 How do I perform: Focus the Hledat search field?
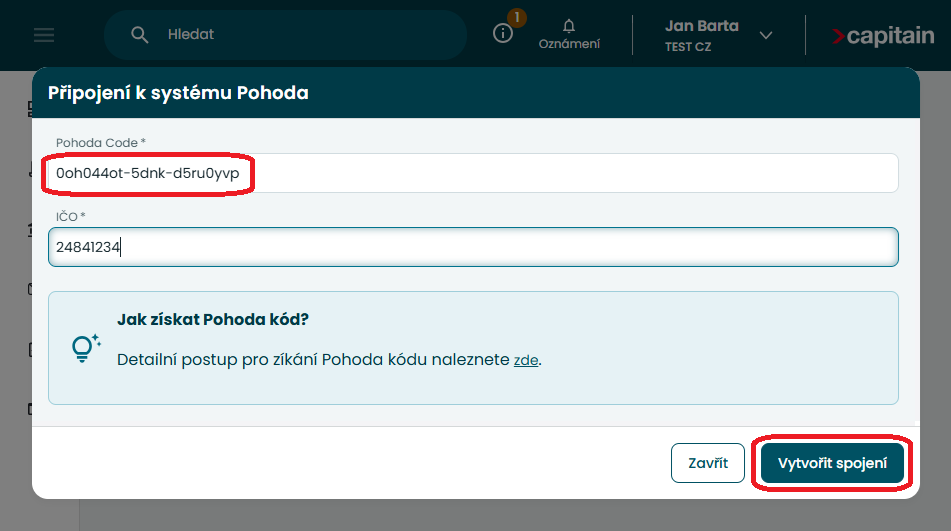pos(285,35)
